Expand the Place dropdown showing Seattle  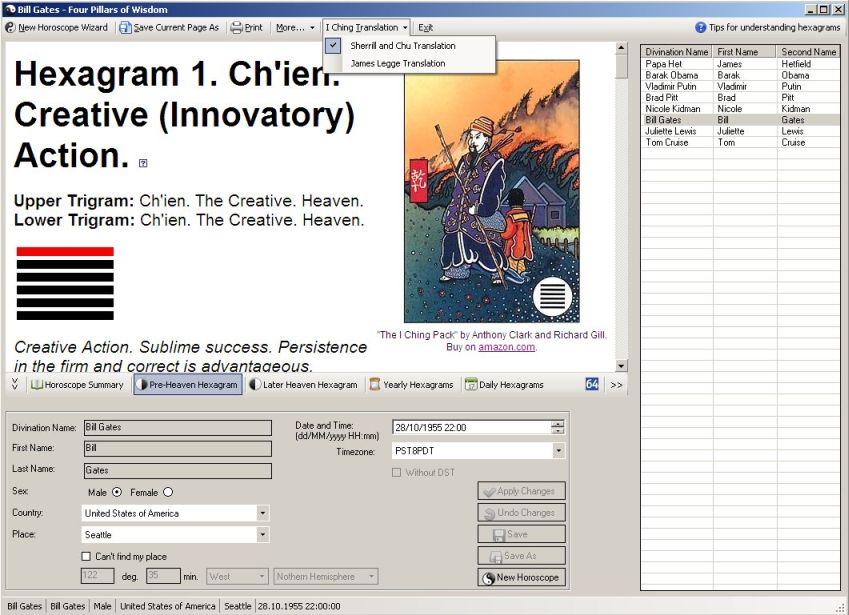coord(263,534)
